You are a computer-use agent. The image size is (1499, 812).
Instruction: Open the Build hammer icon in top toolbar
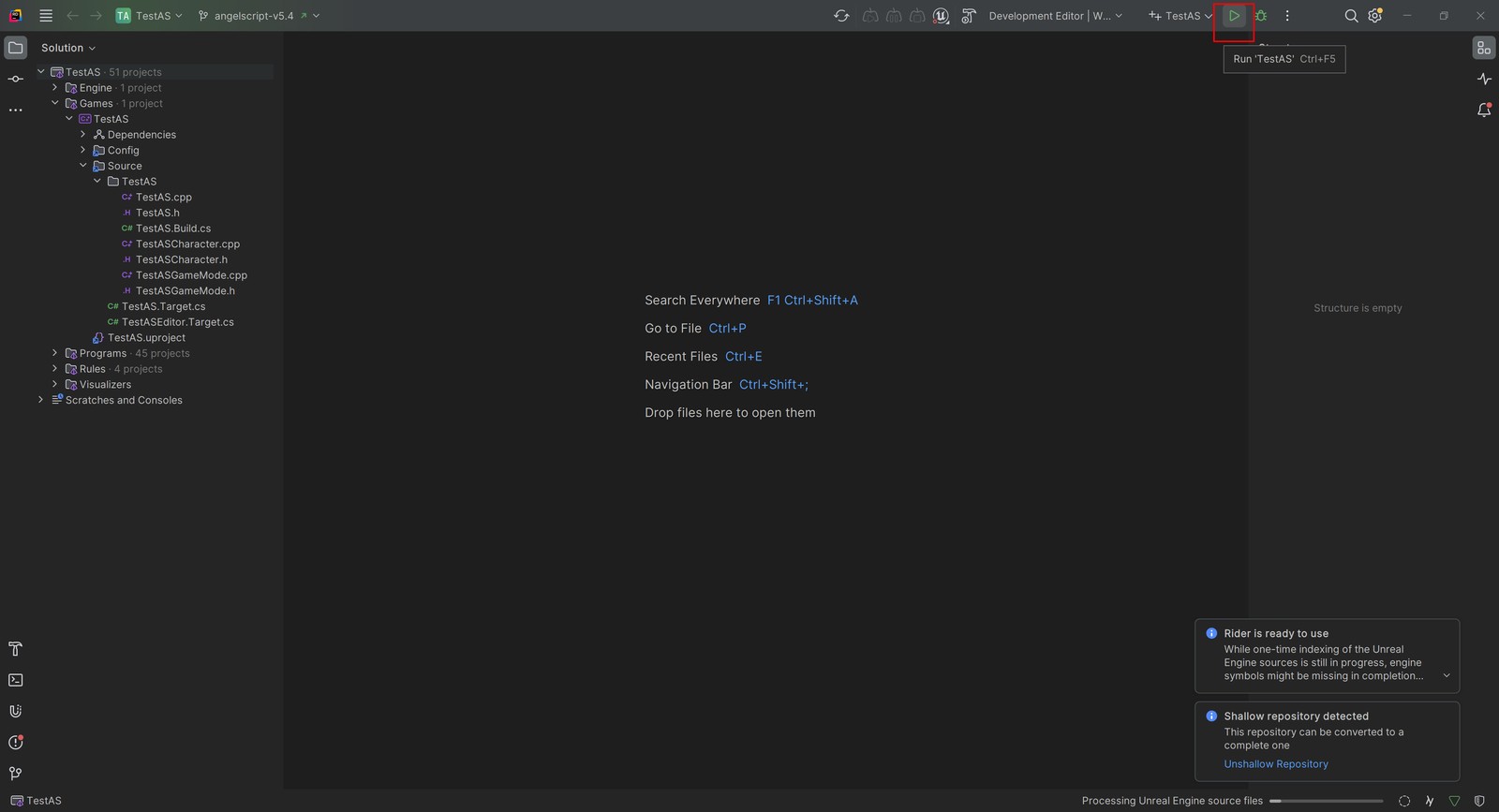click(969, 16)
